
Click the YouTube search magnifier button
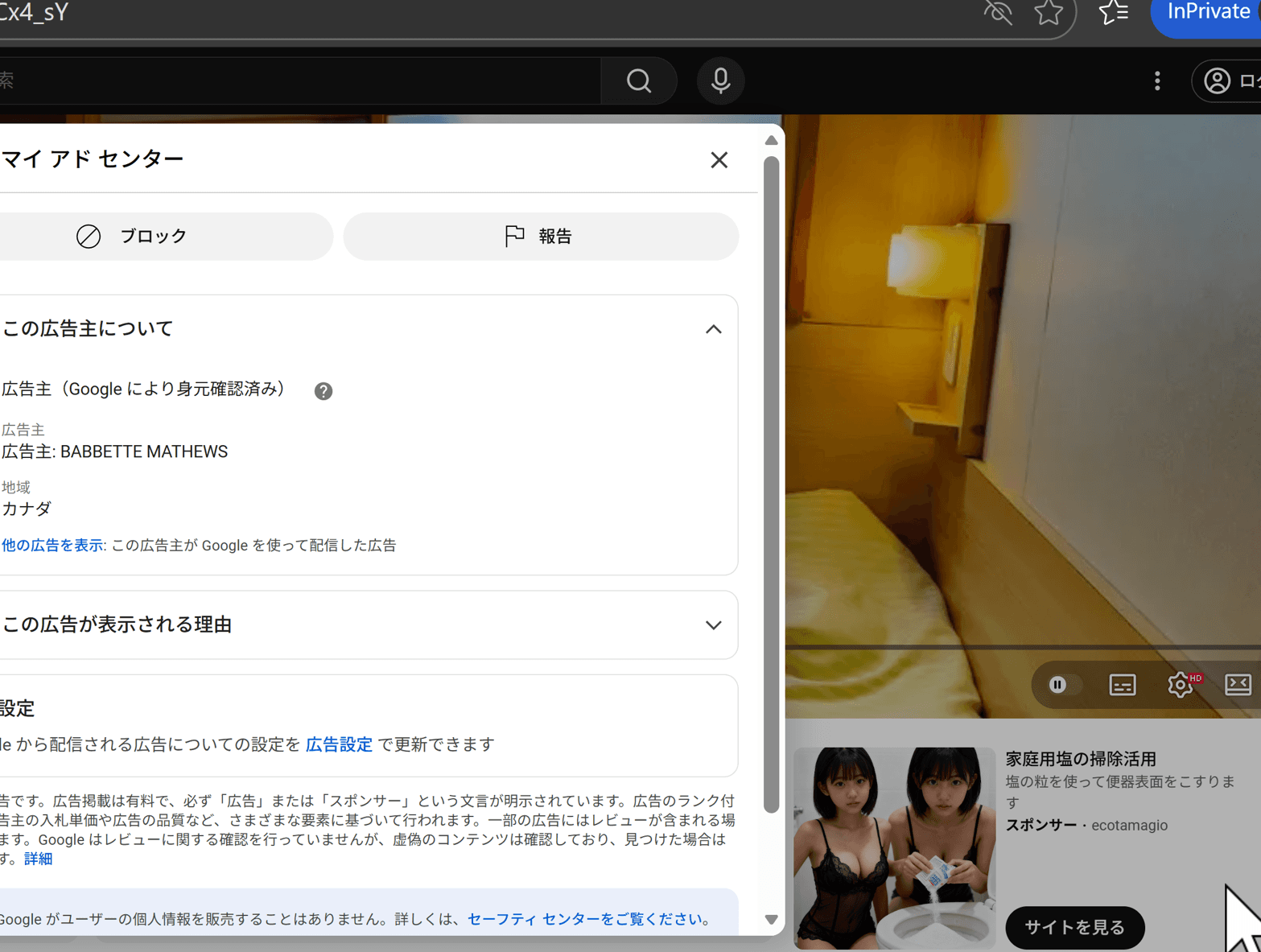tap(639, 80)
